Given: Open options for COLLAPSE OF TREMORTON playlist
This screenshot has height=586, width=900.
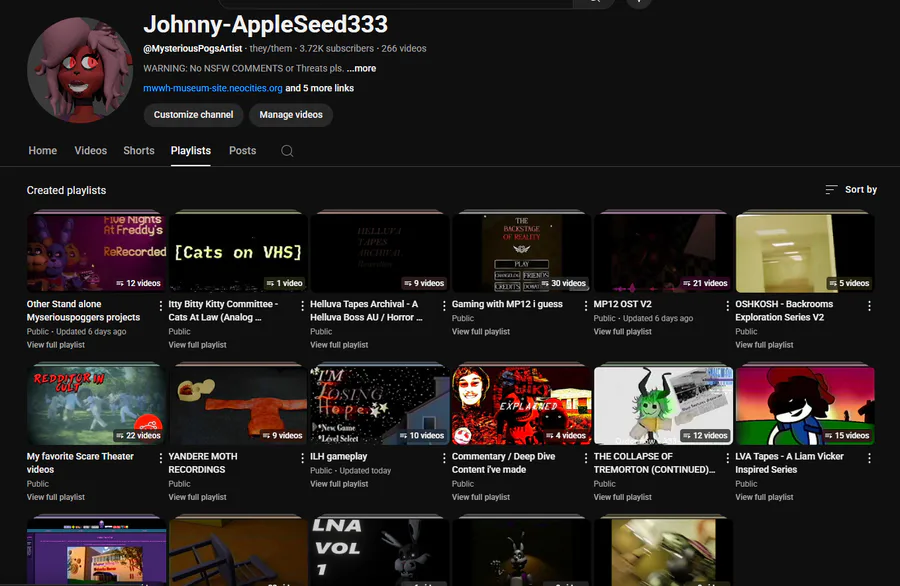Looking at the screenshot, I should 728,457.
